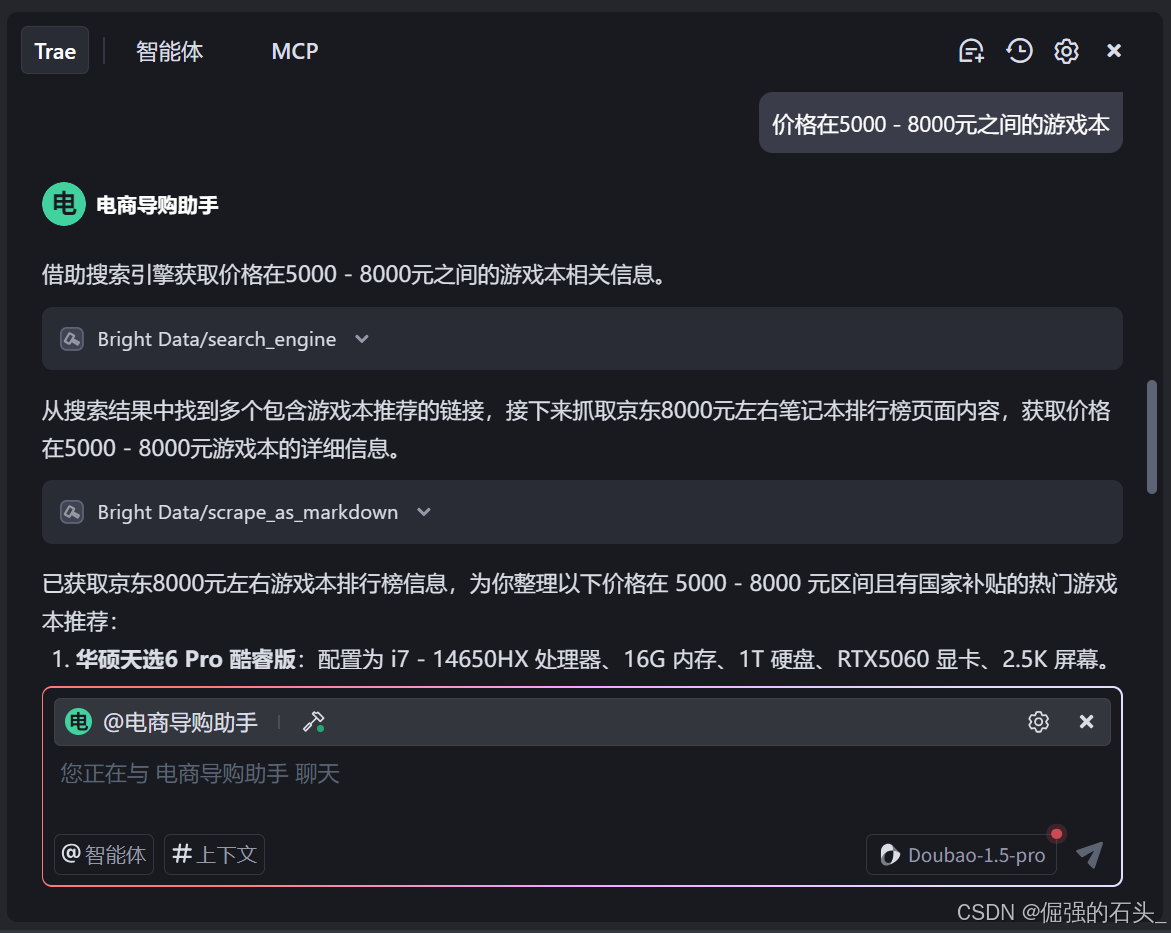Open the agent tools hammer icon

pyautogui.click(x=313, y=722)
